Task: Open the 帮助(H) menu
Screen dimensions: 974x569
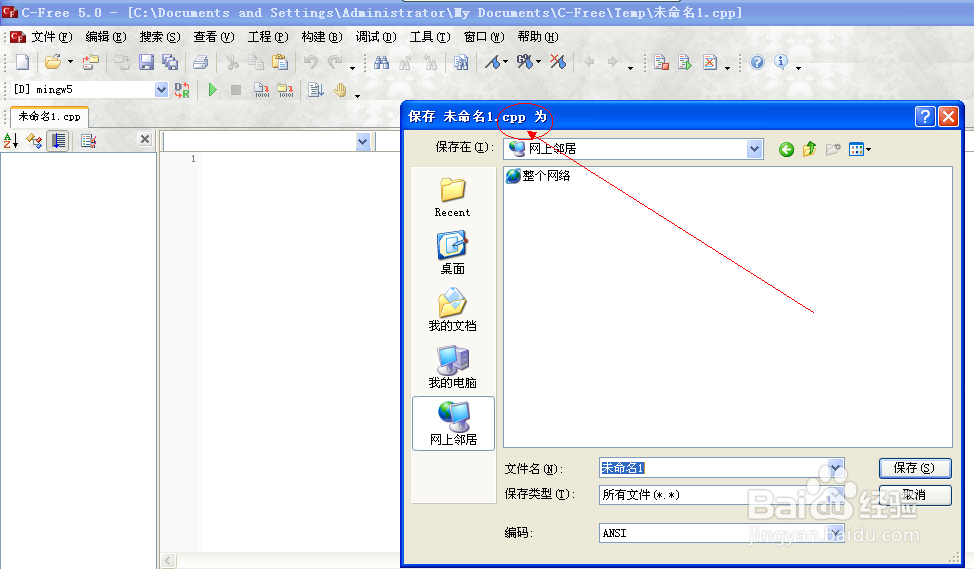Action: (538, 37)
